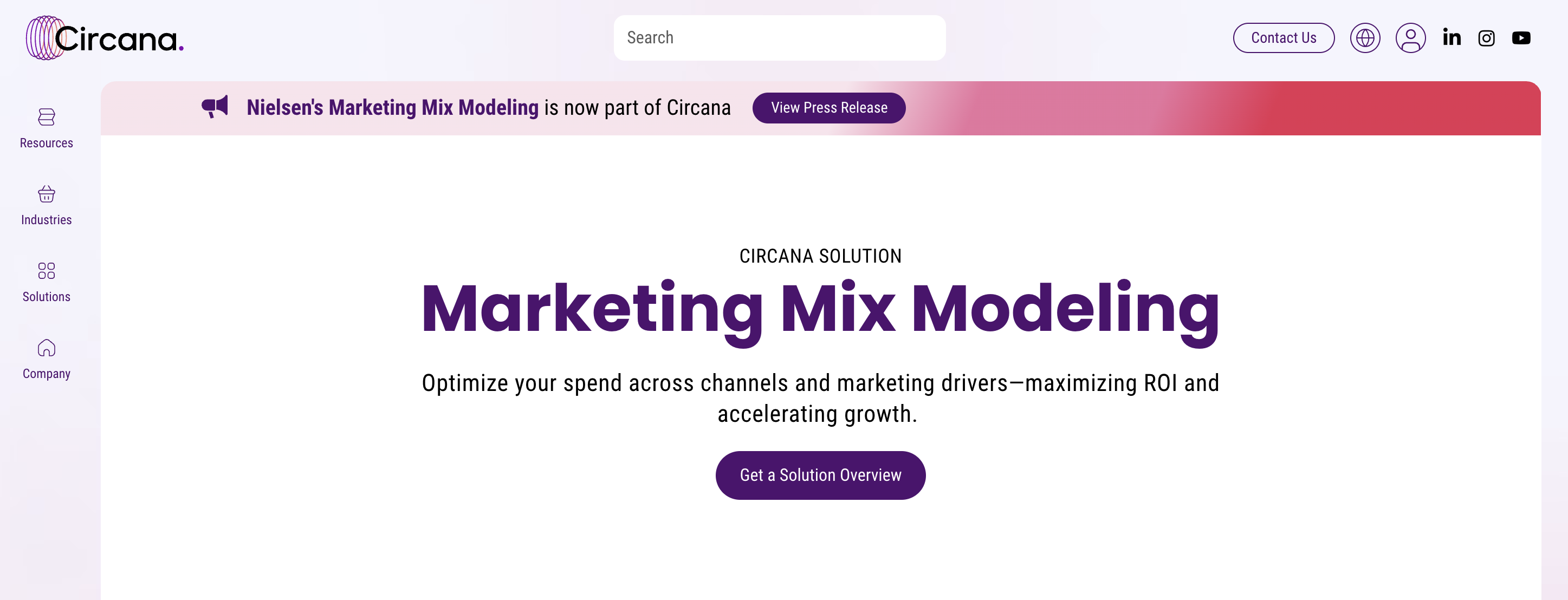1568x600 pixels.
Task: Open the Circana YouTube channel
Action: (x=1522, y=38)
